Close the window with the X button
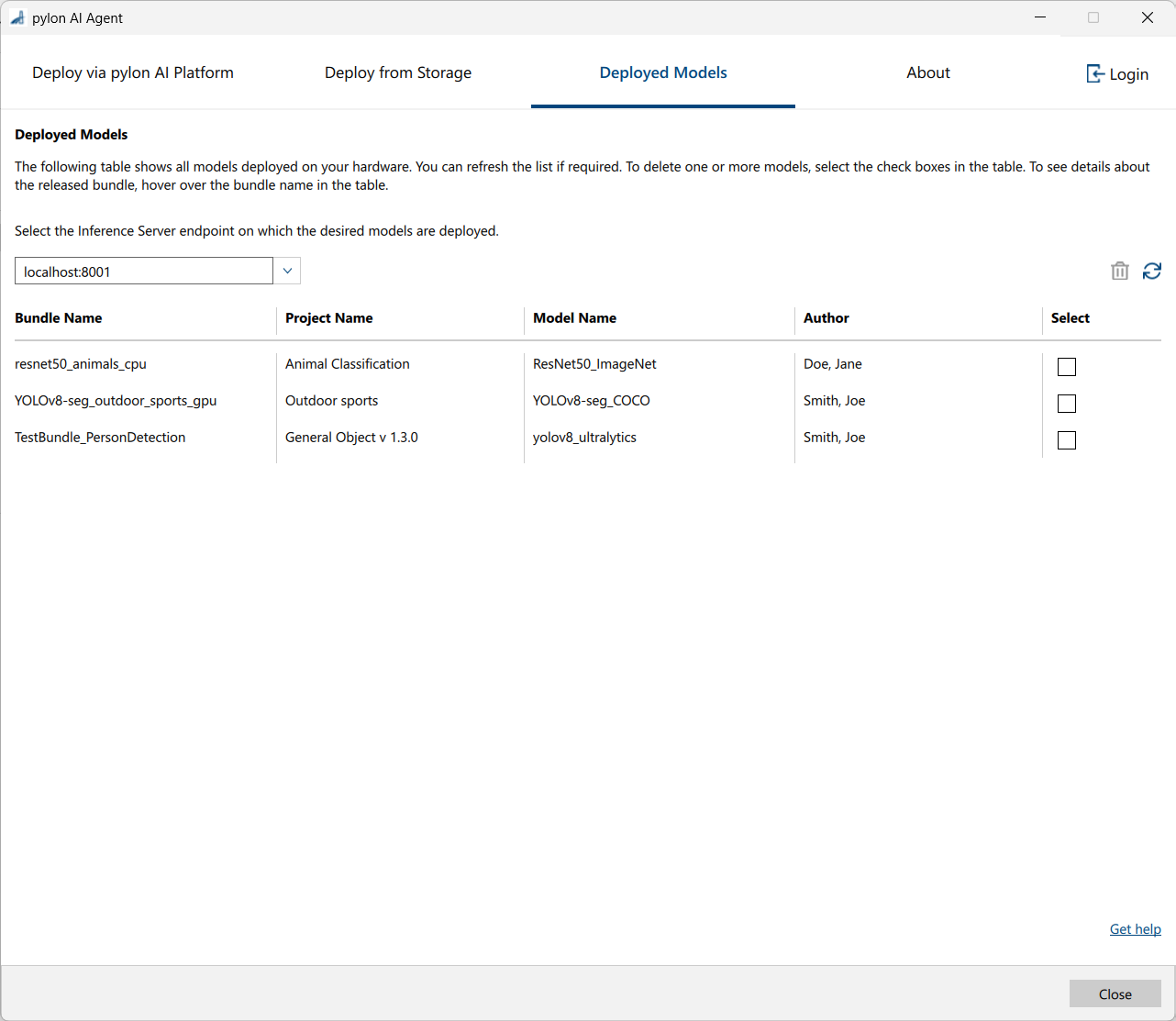 point(1148,17)
